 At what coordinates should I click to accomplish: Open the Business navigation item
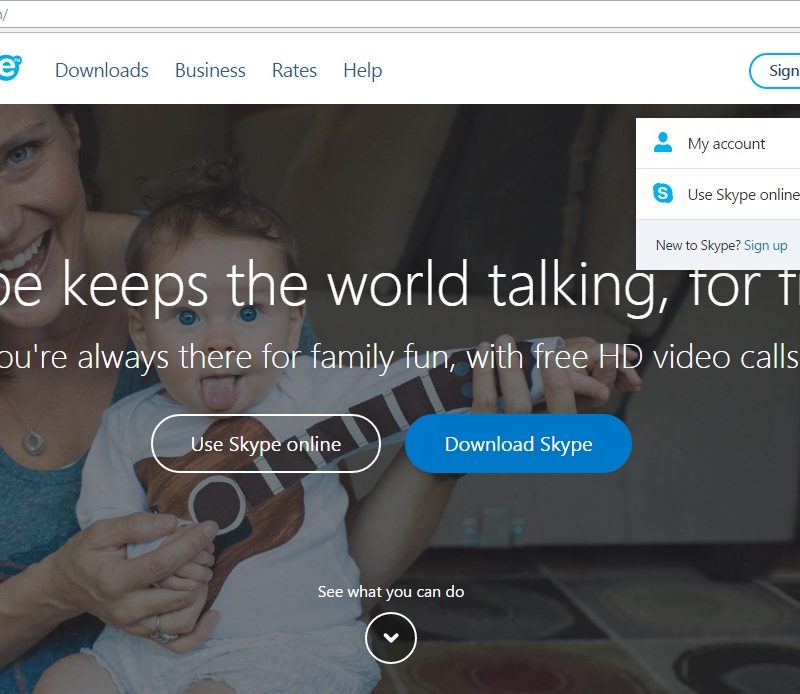point(210,70)
